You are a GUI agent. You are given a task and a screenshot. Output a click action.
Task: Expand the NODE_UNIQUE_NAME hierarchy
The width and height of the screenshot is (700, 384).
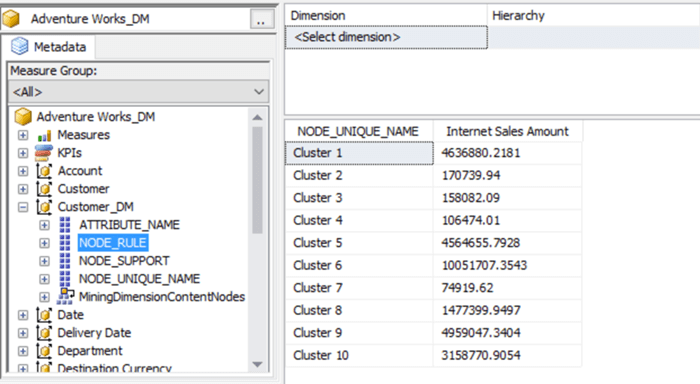click(x=44, y=279)
